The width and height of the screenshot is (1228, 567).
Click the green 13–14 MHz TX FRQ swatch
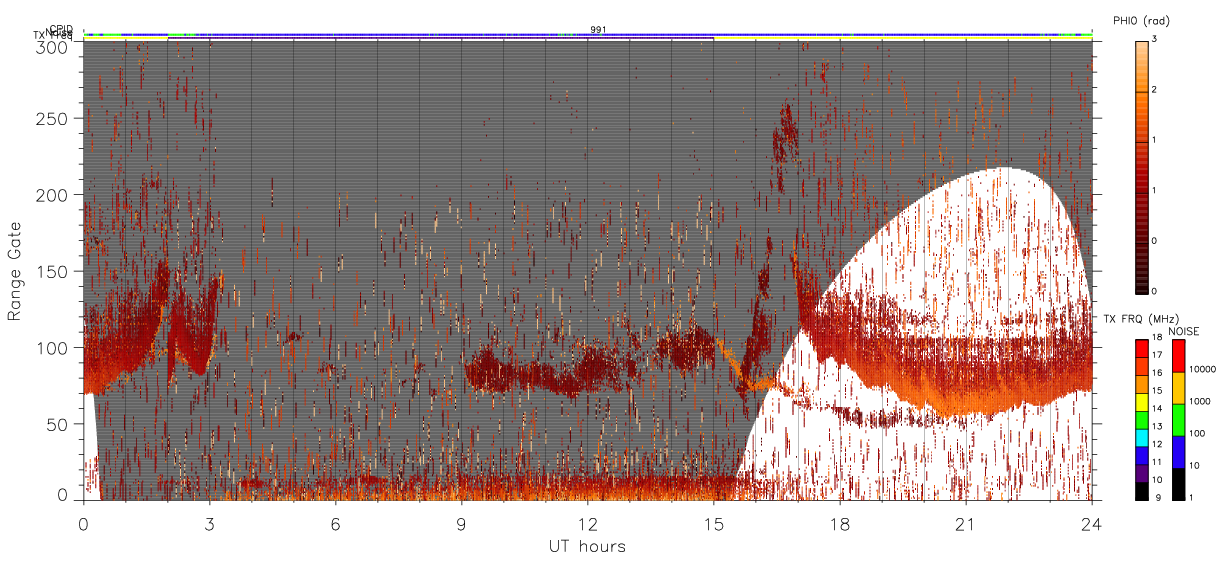(1141, 418)
